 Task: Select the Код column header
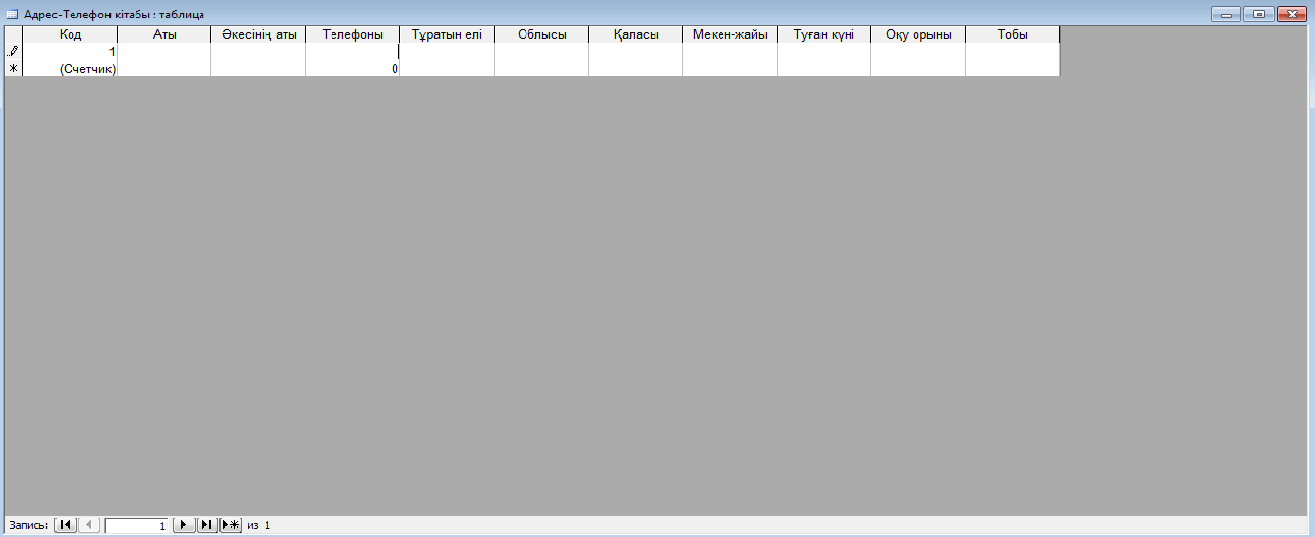(x=70, y=34)
